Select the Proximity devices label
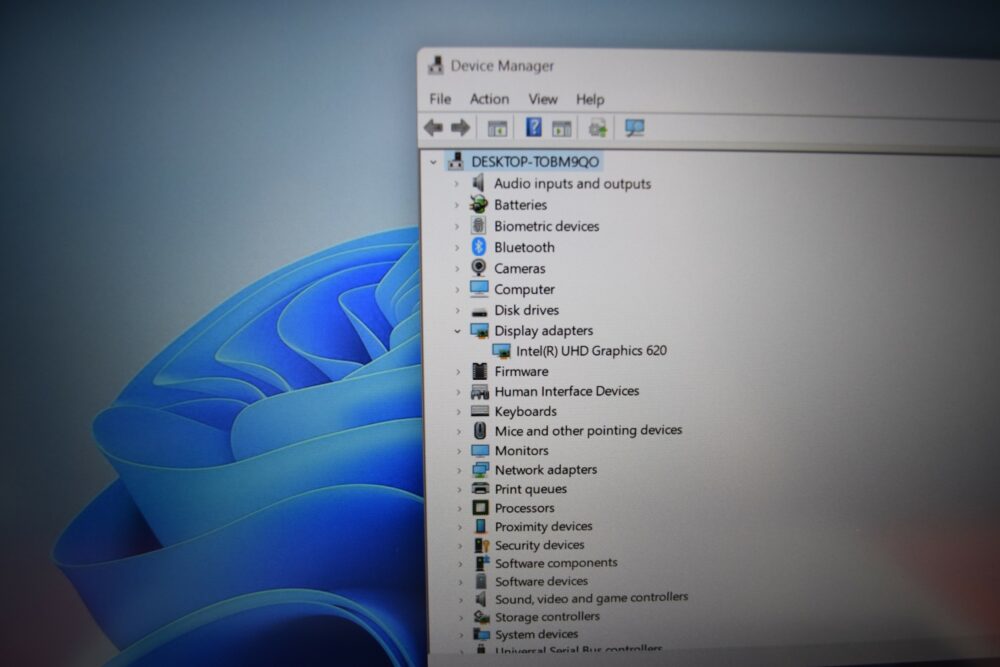Viewport: 1000px width, 667px height. tap(543, 527)
